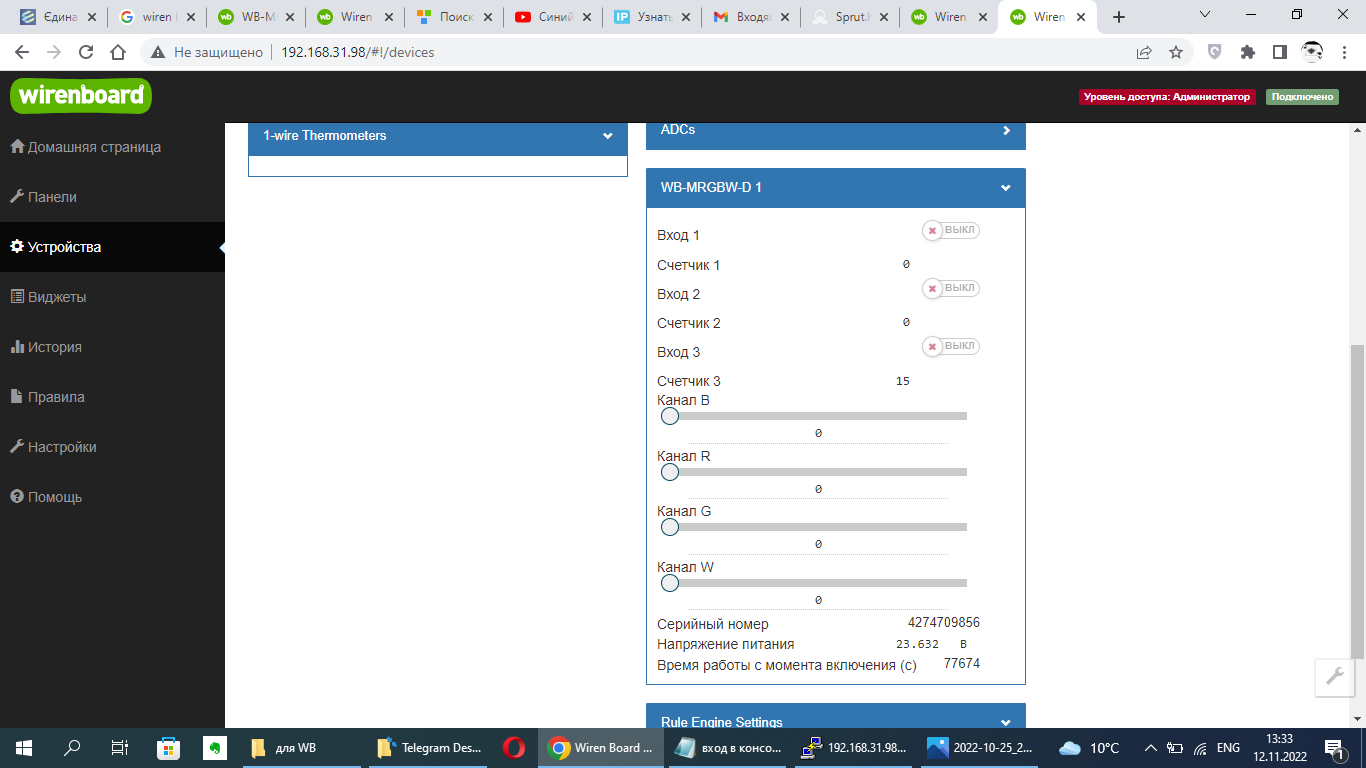Open the вход в консоль notepad window
This screenshot has height=768, width=1366.
pos(728,747)
